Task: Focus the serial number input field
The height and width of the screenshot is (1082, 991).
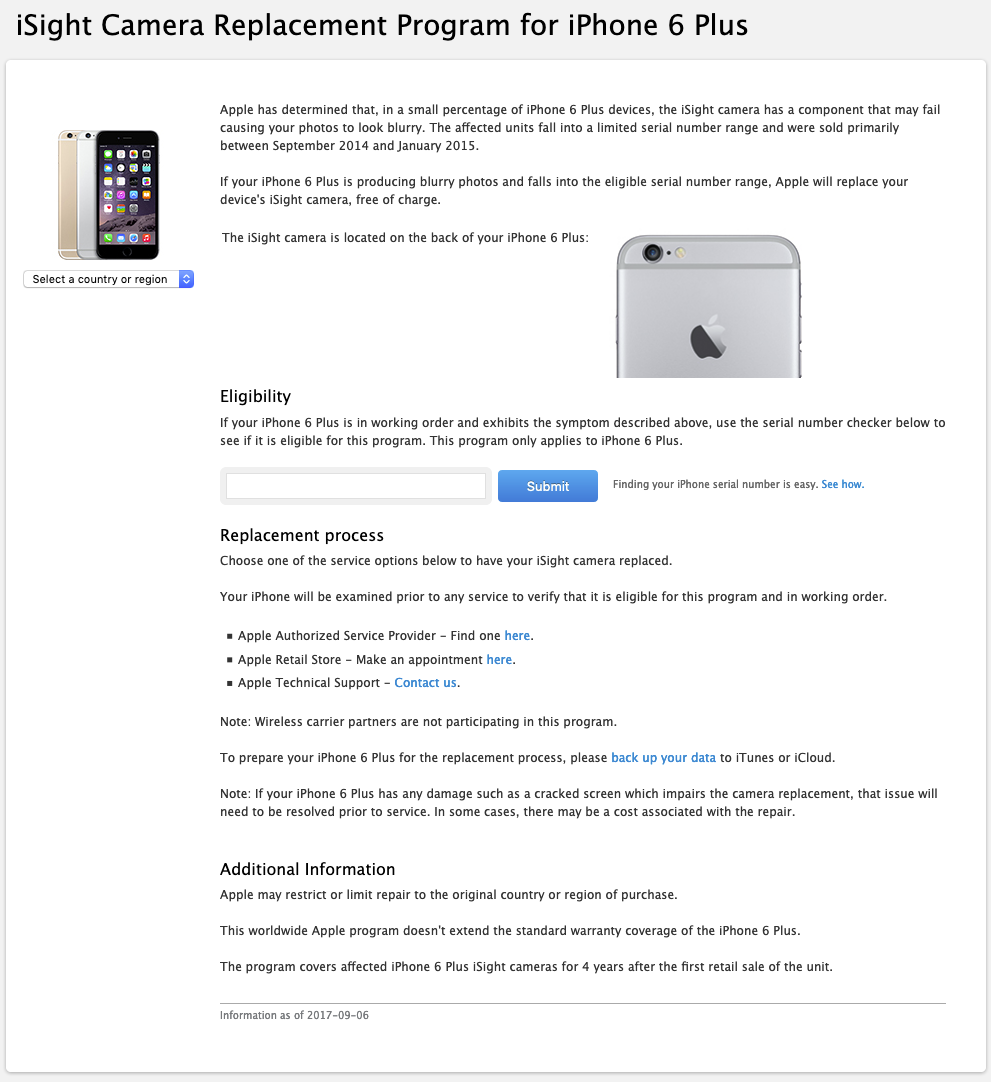Action: coord(356,486)
